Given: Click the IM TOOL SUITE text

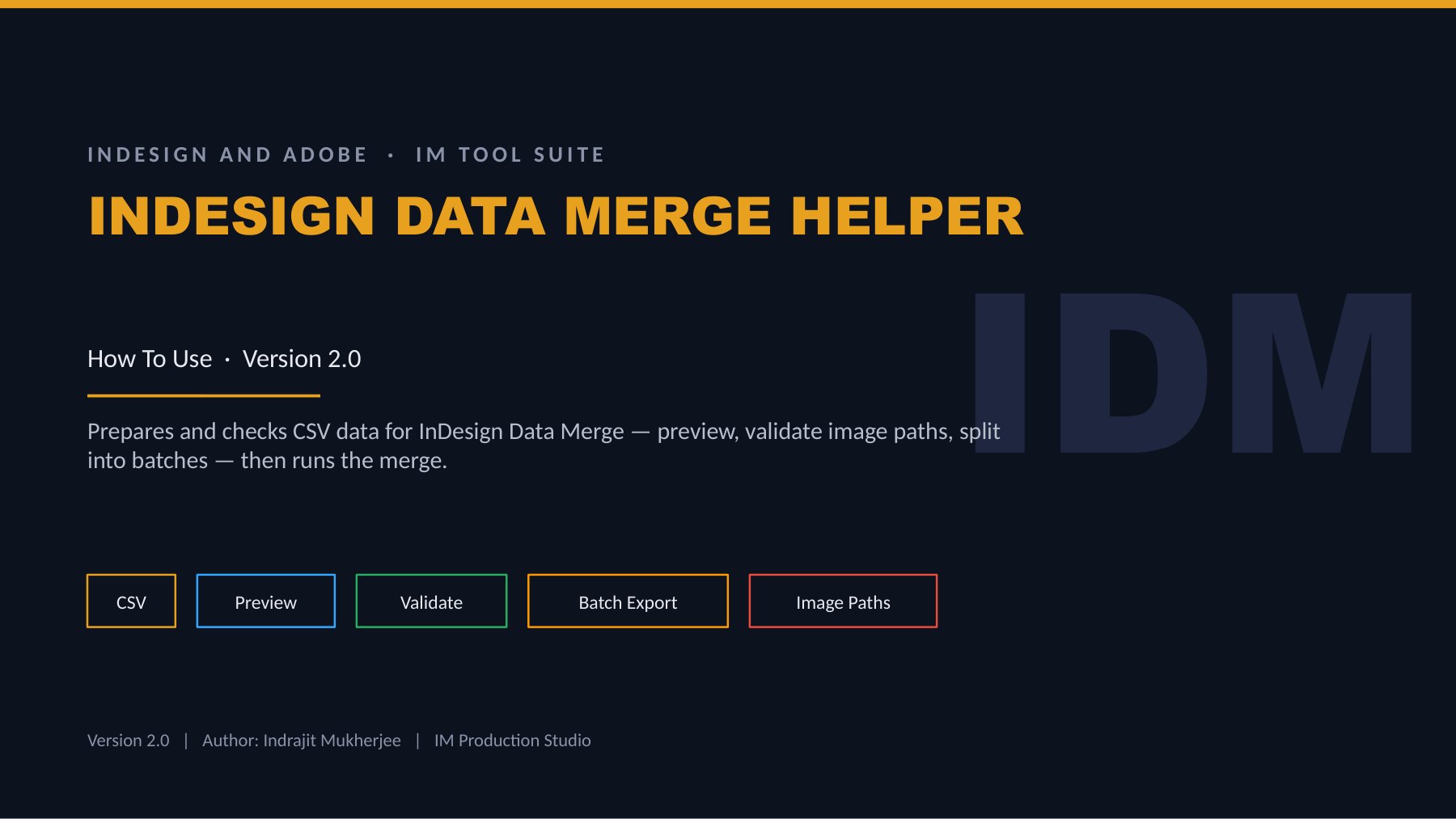Looking at the screenshot, I should coord(510,154).
